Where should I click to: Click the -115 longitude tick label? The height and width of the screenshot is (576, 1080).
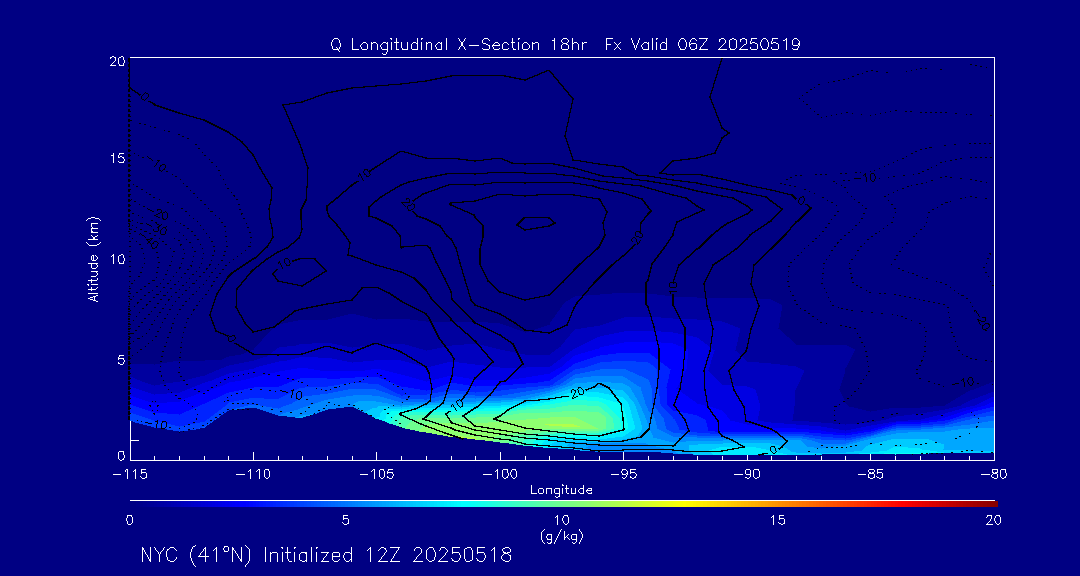(130, 474)
